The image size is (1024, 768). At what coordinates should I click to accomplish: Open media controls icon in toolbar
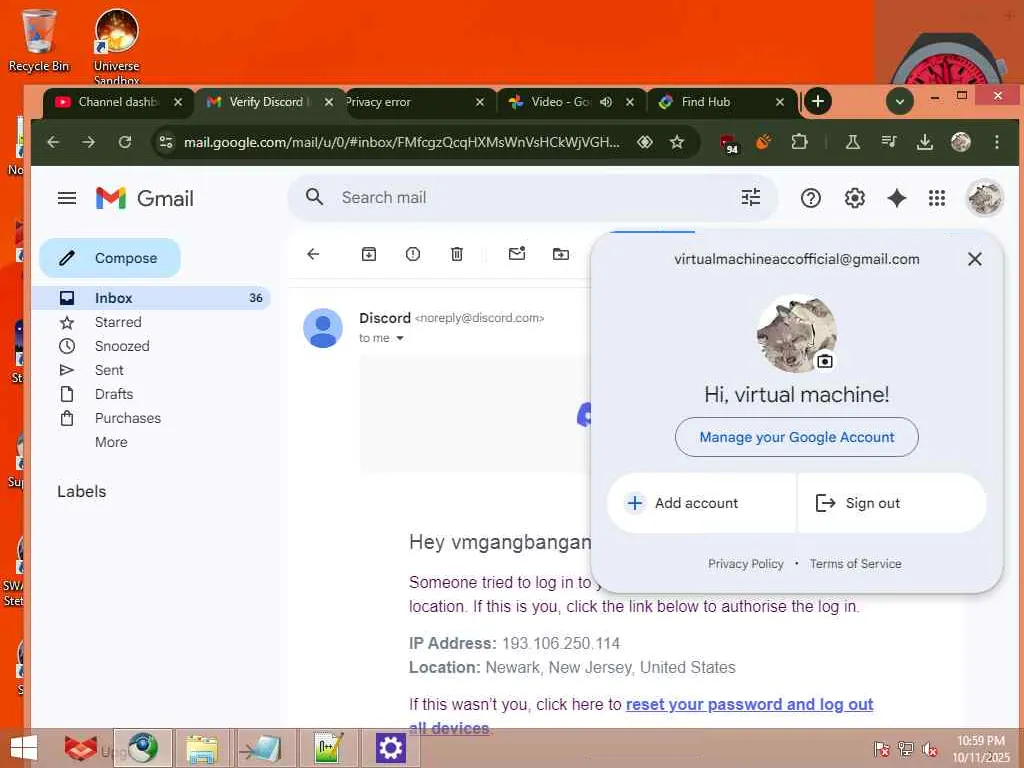[889, 142]
